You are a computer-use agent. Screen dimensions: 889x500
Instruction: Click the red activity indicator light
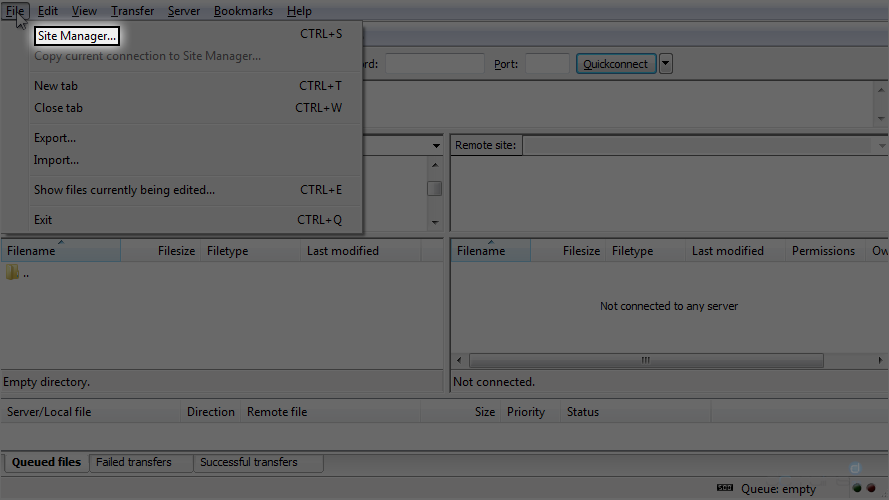coord(871,488)
